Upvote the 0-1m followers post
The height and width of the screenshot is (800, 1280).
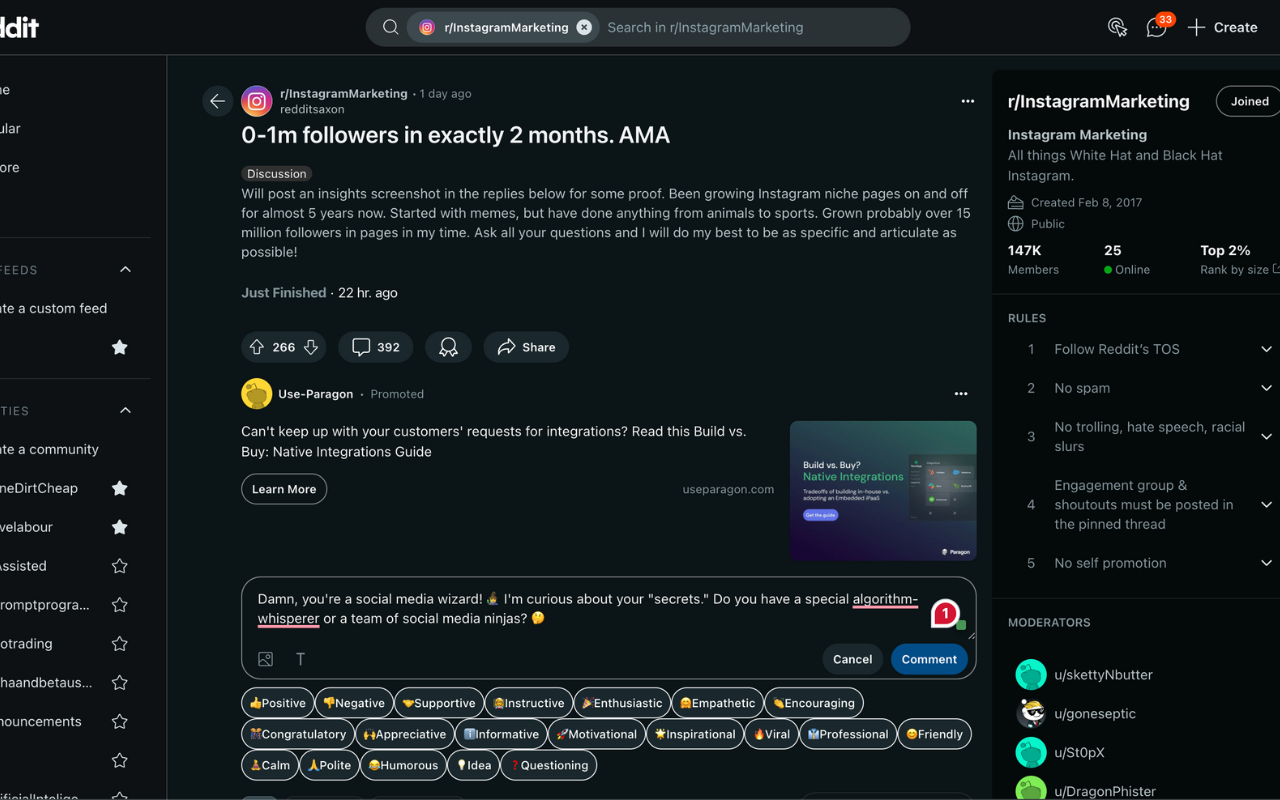click(257, 347)
